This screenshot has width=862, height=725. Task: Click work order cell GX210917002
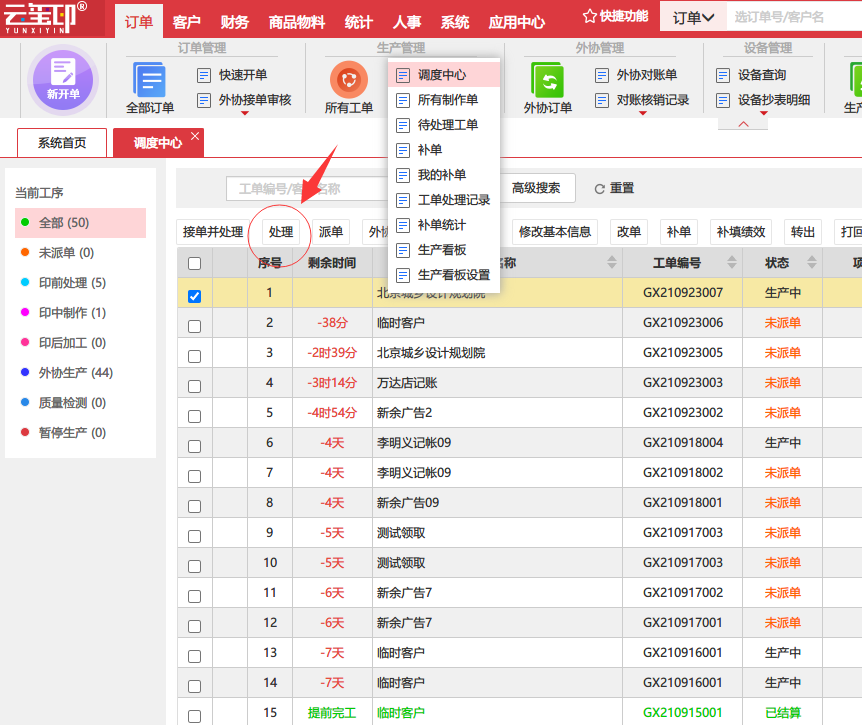[x=683, y=593]
